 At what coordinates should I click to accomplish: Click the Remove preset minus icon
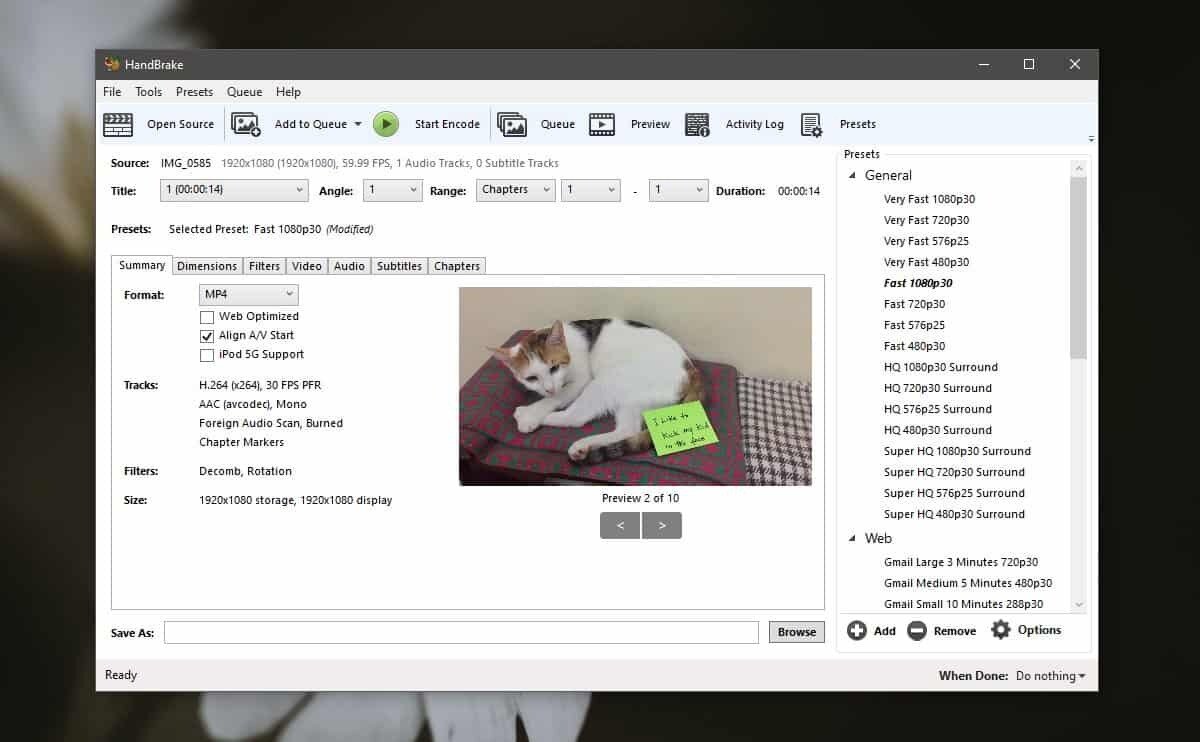click(917, 631)
